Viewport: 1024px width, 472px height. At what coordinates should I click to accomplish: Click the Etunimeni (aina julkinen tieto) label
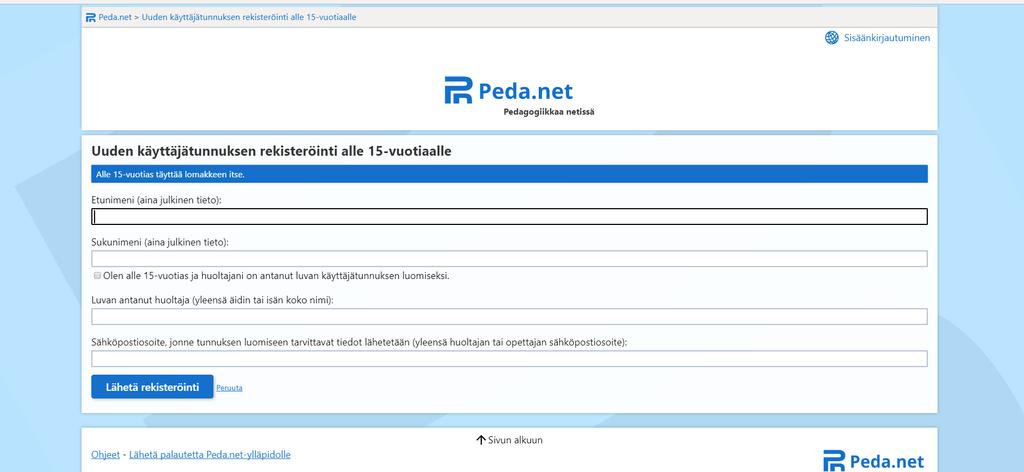point(157,200)
